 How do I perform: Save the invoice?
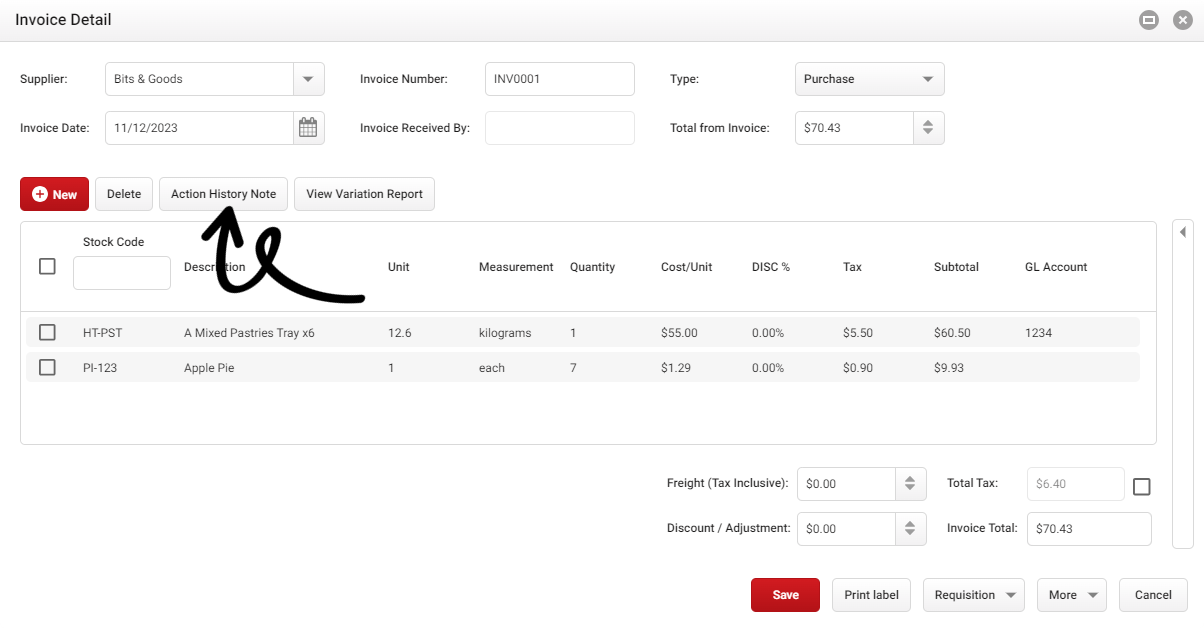[785, 595]
